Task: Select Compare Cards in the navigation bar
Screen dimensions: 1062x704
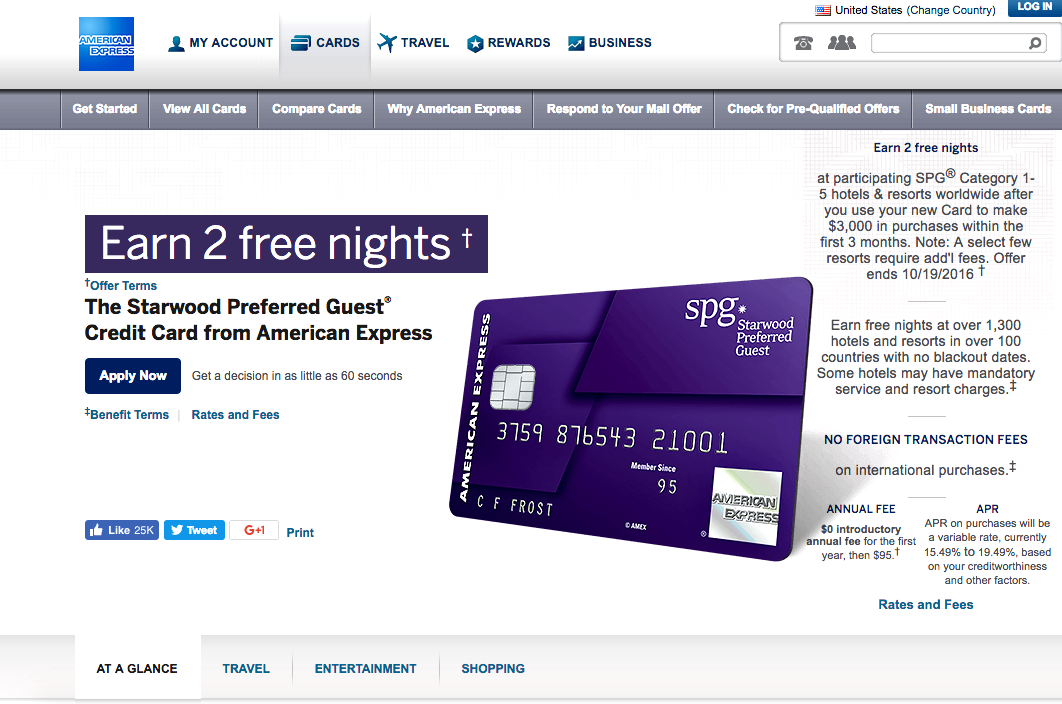Action: [x=316, y=109]
